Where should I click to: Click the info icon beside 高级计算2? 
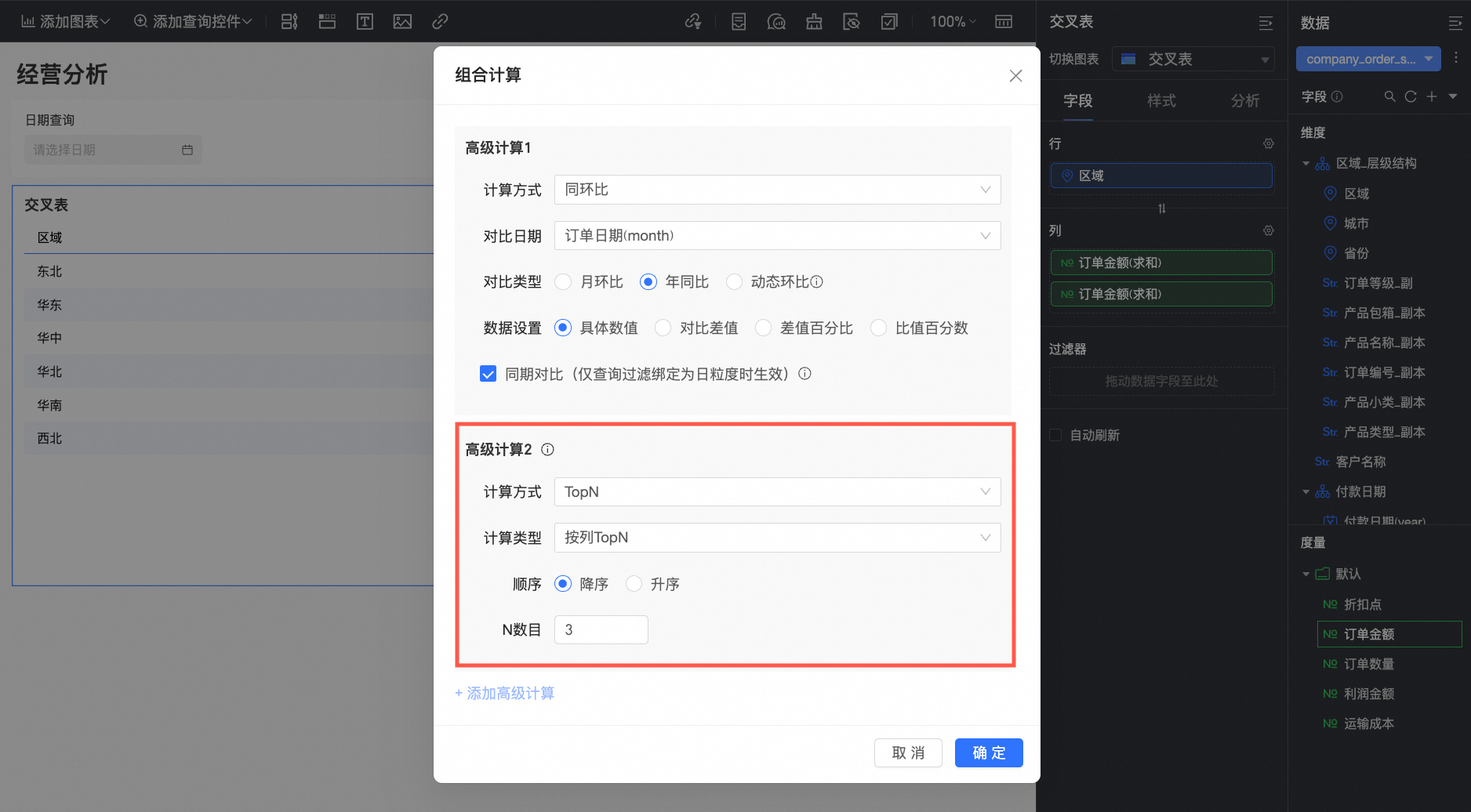(x=548, y=449)
